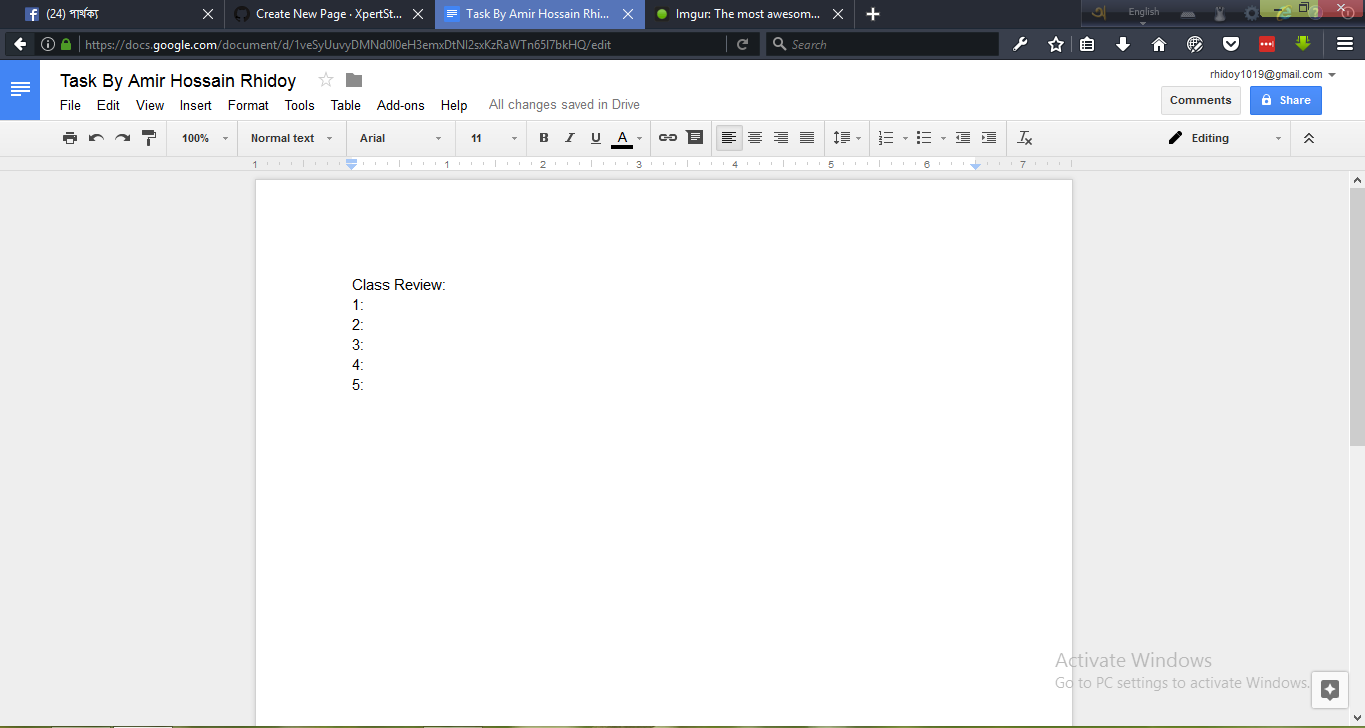Open the Insert menu

click(196, 105)
